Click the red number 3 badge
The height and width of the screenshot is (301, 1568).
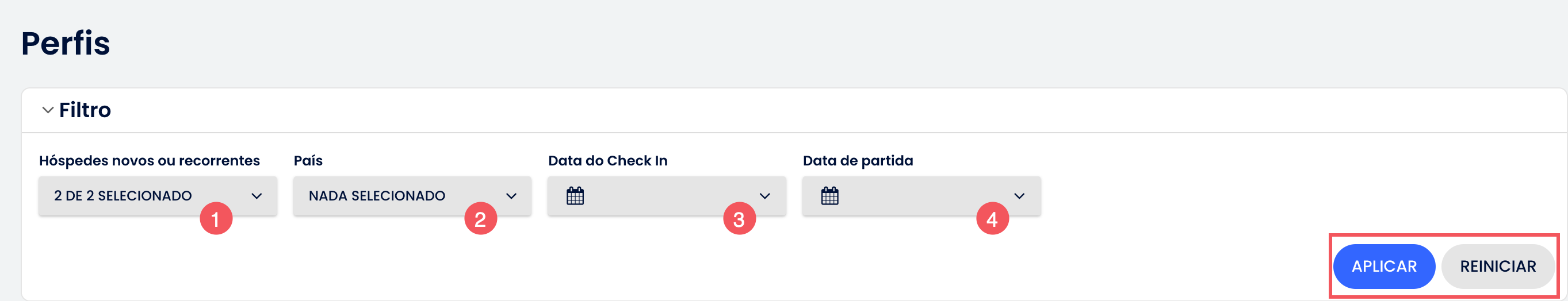point(739,219)
